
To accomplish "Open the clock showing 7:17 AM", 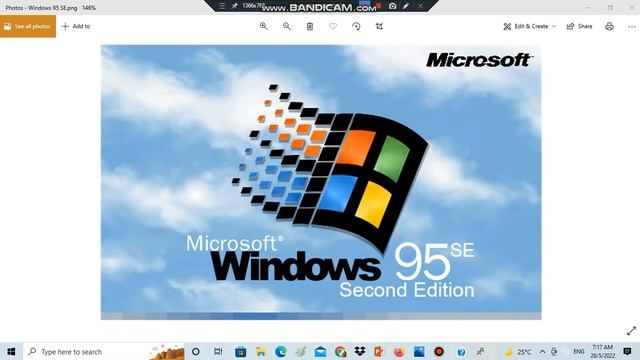I will (602, 351).
